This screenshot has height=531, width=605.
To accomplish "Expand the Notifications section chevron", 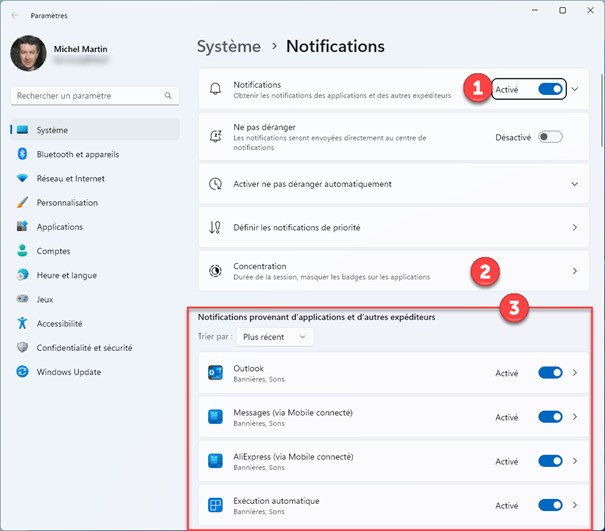I will point(575,89).
